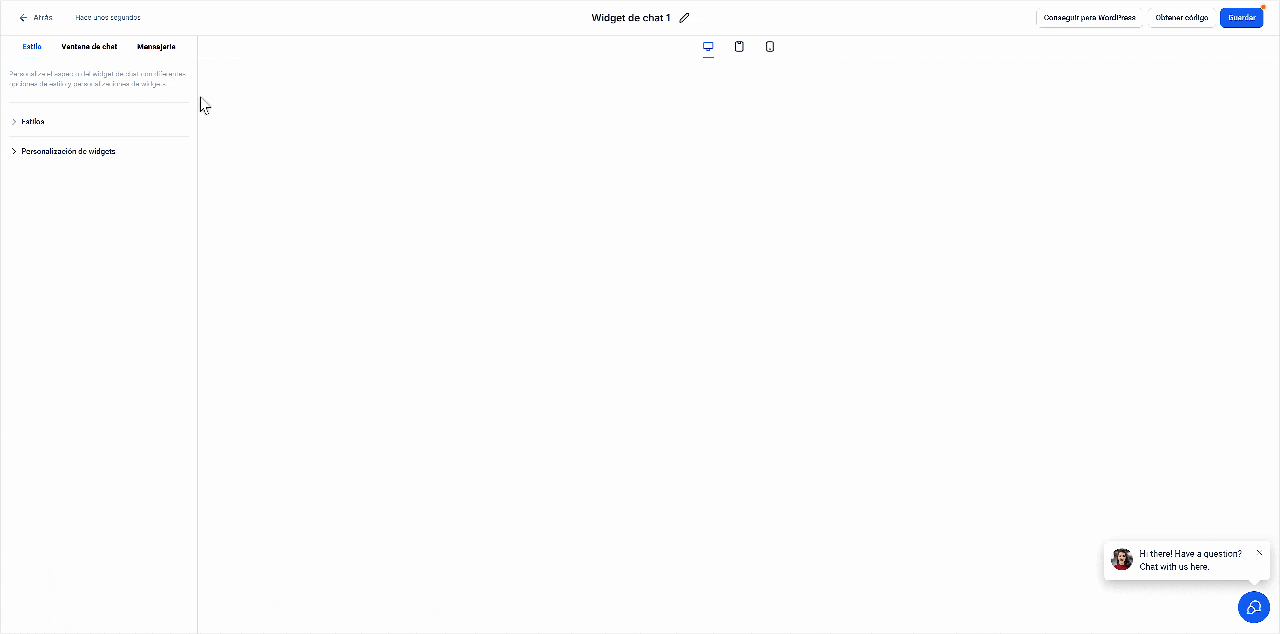Click Obtener código button

point(1181,18)
